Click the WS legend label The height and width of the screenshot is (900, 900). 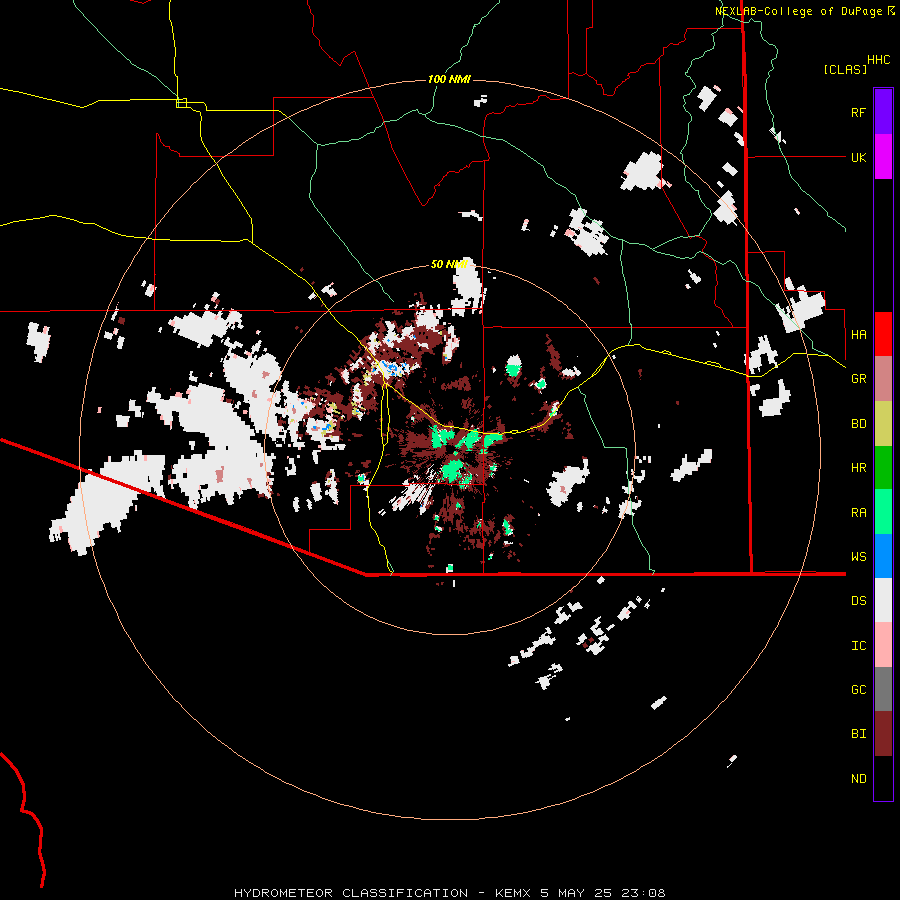[858, 556]
